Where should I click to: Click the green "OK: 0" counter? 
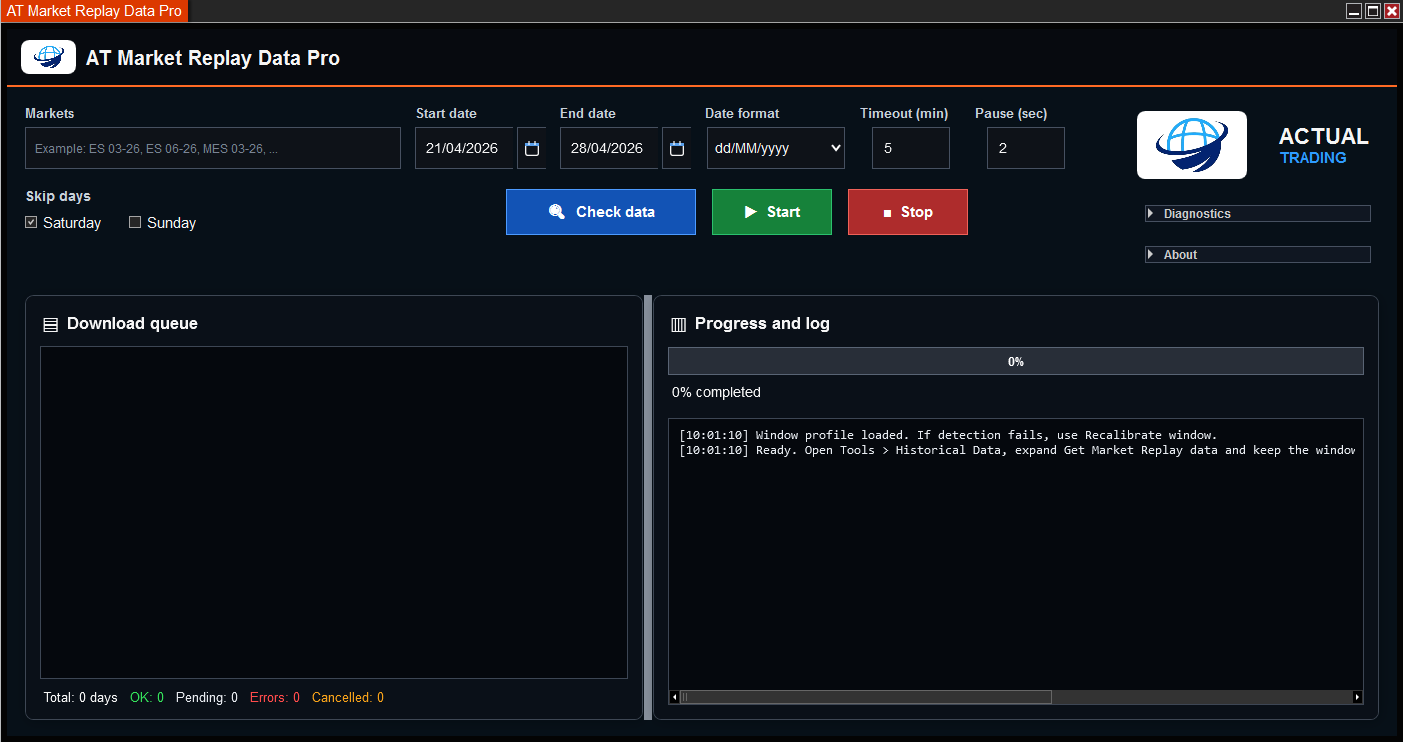[147, 697]
